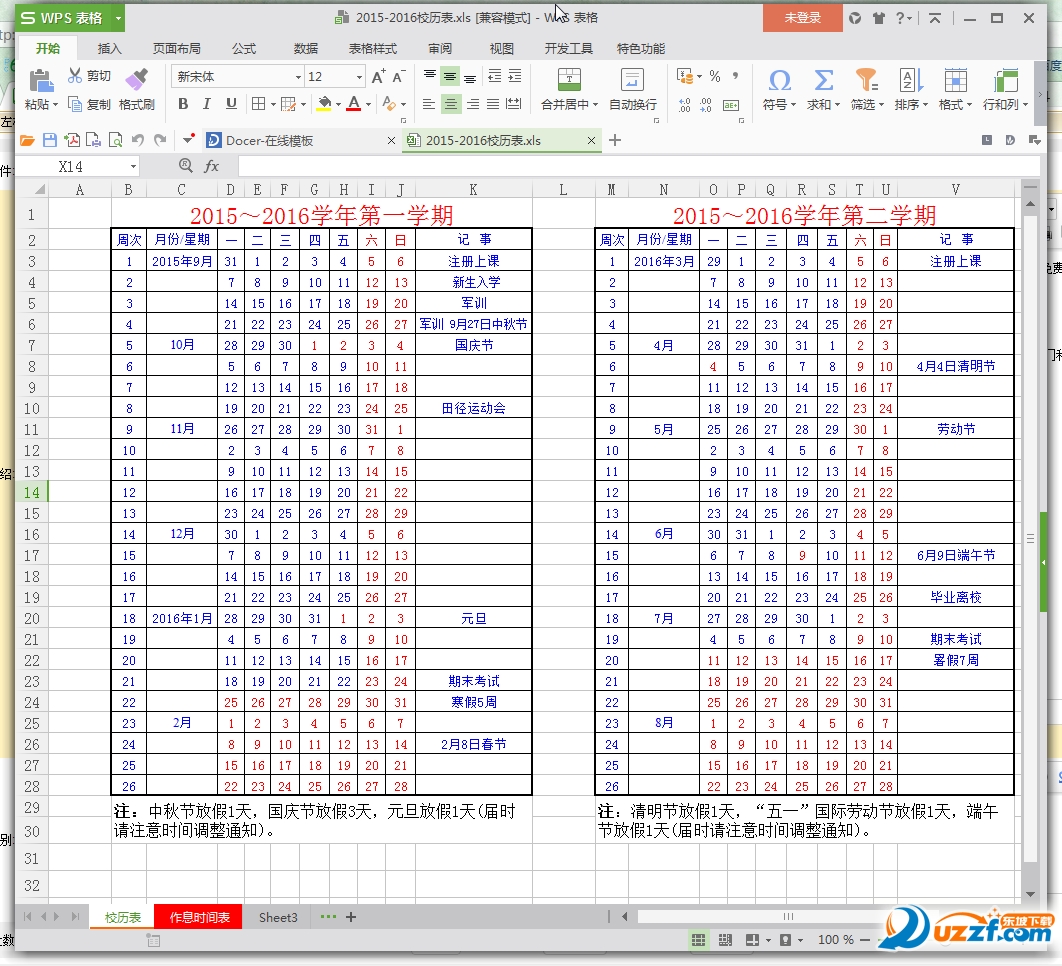
Task: Expand the Merge and Center dropdown arrow
Action: (x=595, y=104)
